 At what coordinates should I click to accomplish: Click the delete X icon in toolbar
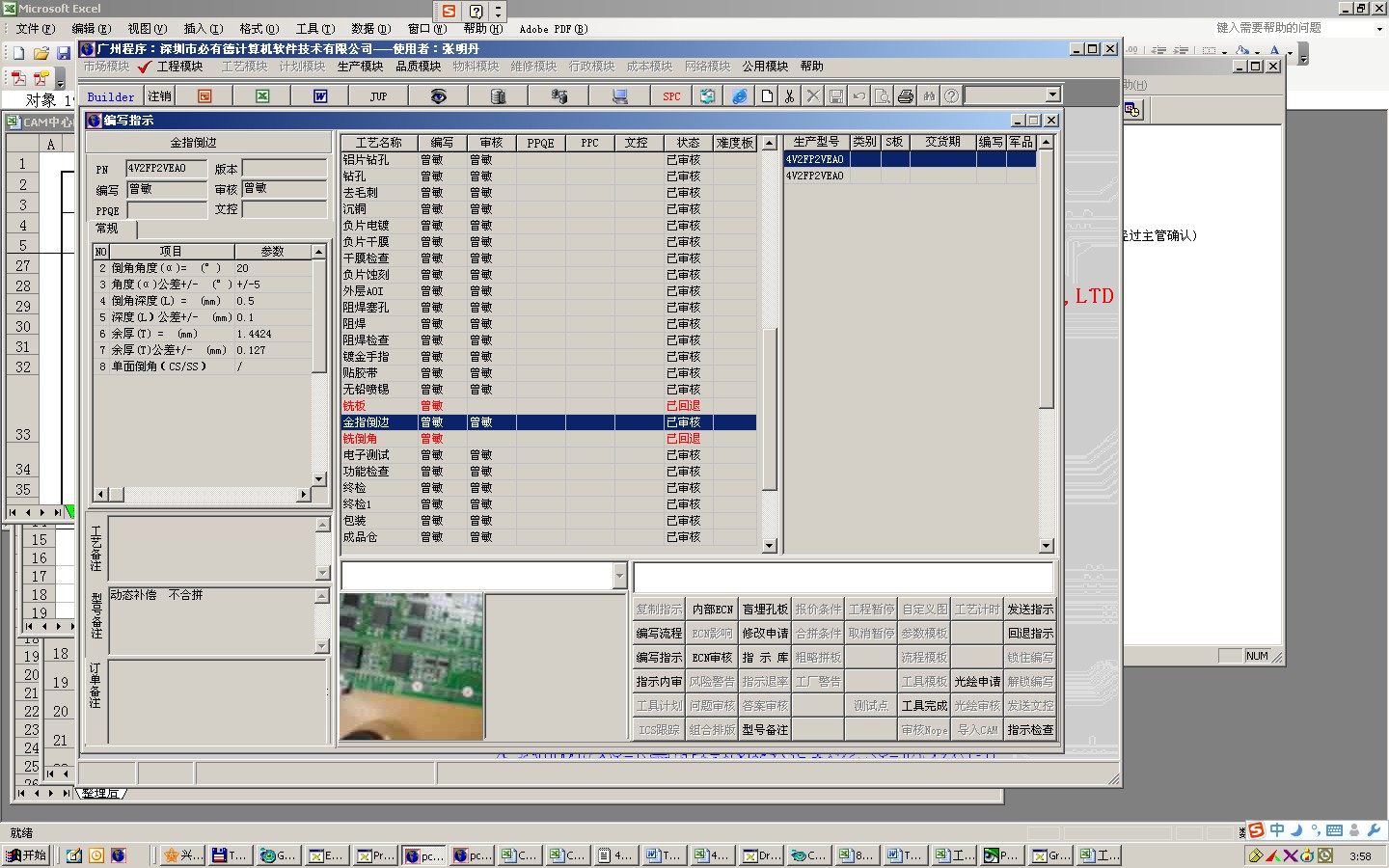(813, 96)
